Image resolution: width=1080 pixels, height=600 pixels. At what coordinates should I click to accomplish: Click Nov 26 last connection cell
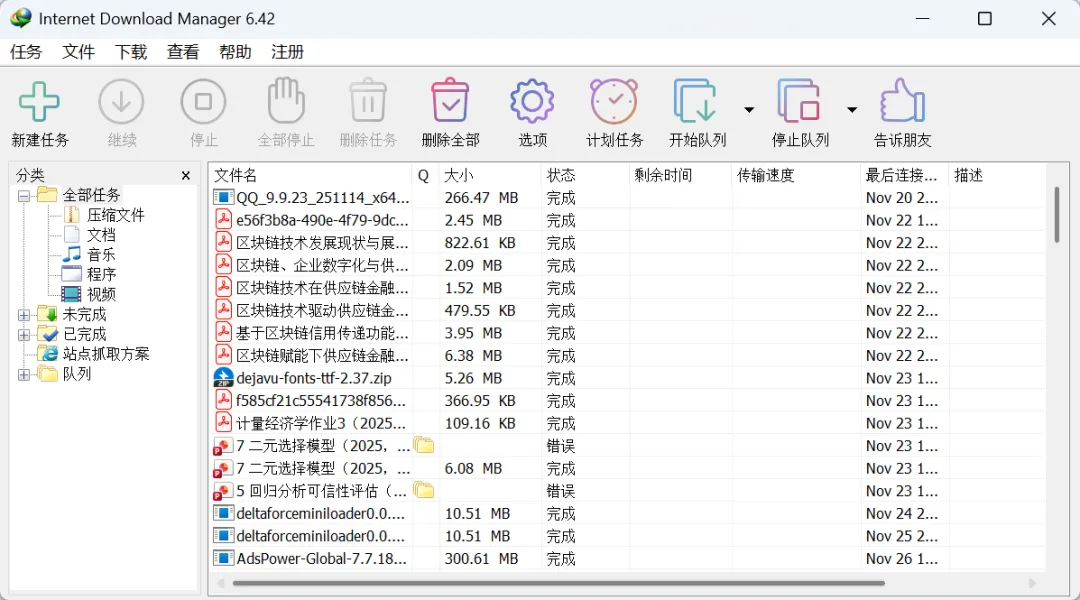point(902,559)
